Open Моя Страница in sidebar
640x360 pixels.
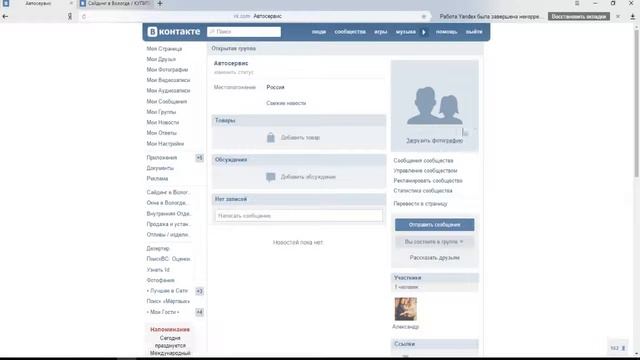pos(164,49)
